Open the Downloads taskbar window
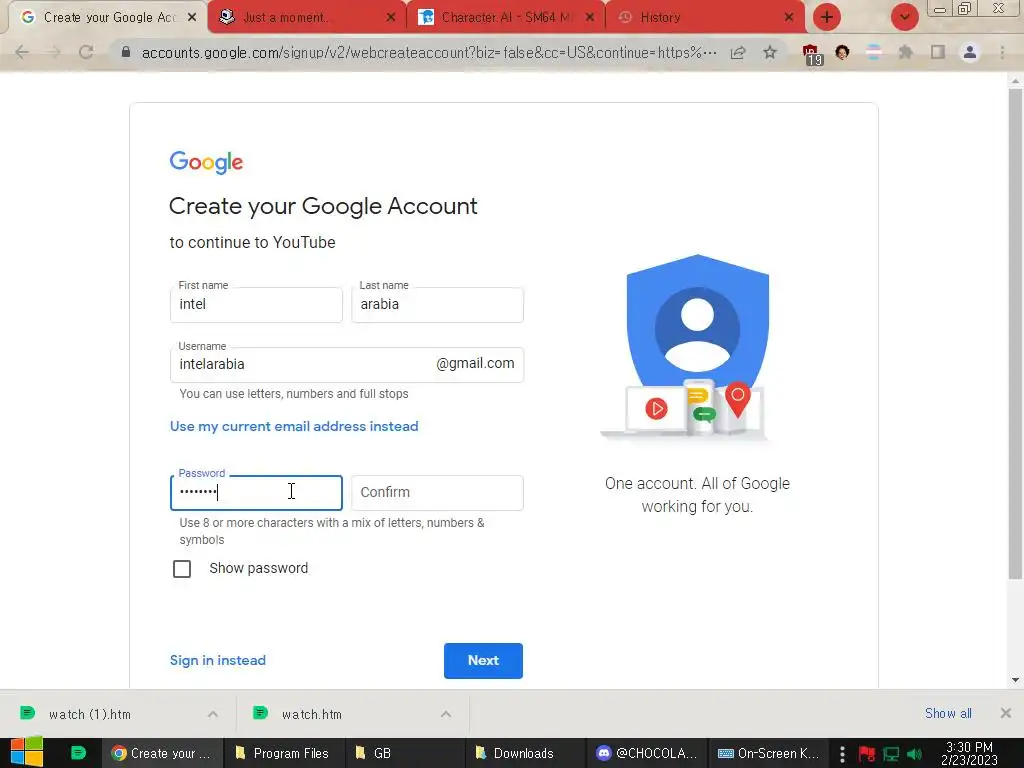The image size is (1024, 768). [526, 753]
